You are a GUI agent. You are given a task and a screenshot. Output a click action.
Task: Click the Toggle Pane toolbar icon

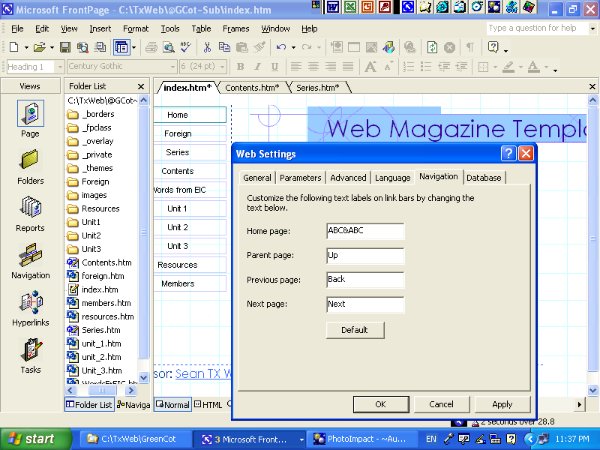122,47
